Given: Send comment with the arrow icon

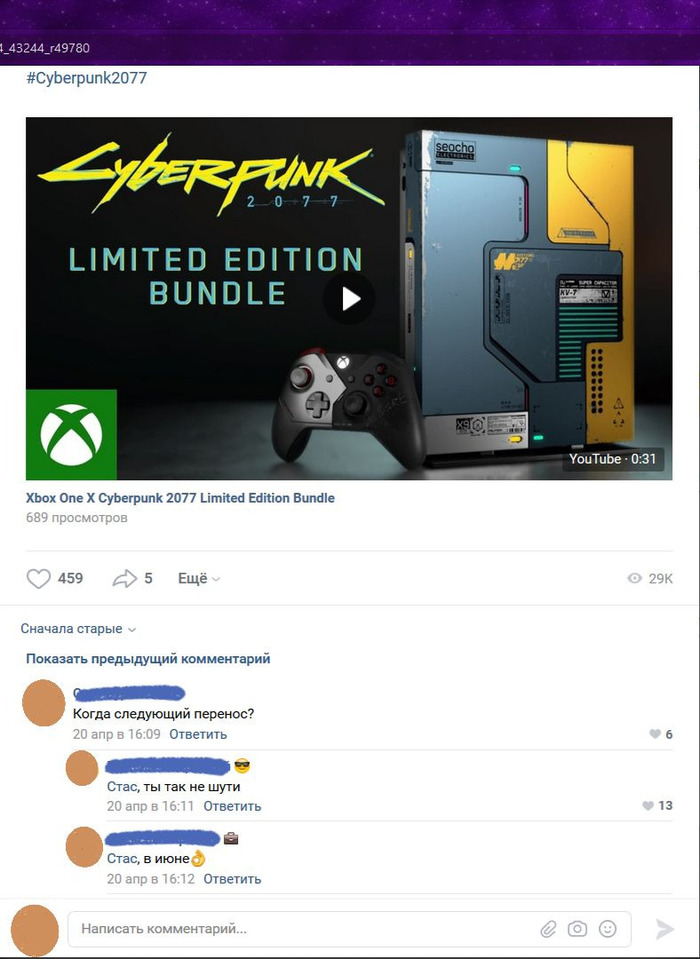Looking at the screenshot, I should click(665, 929).
